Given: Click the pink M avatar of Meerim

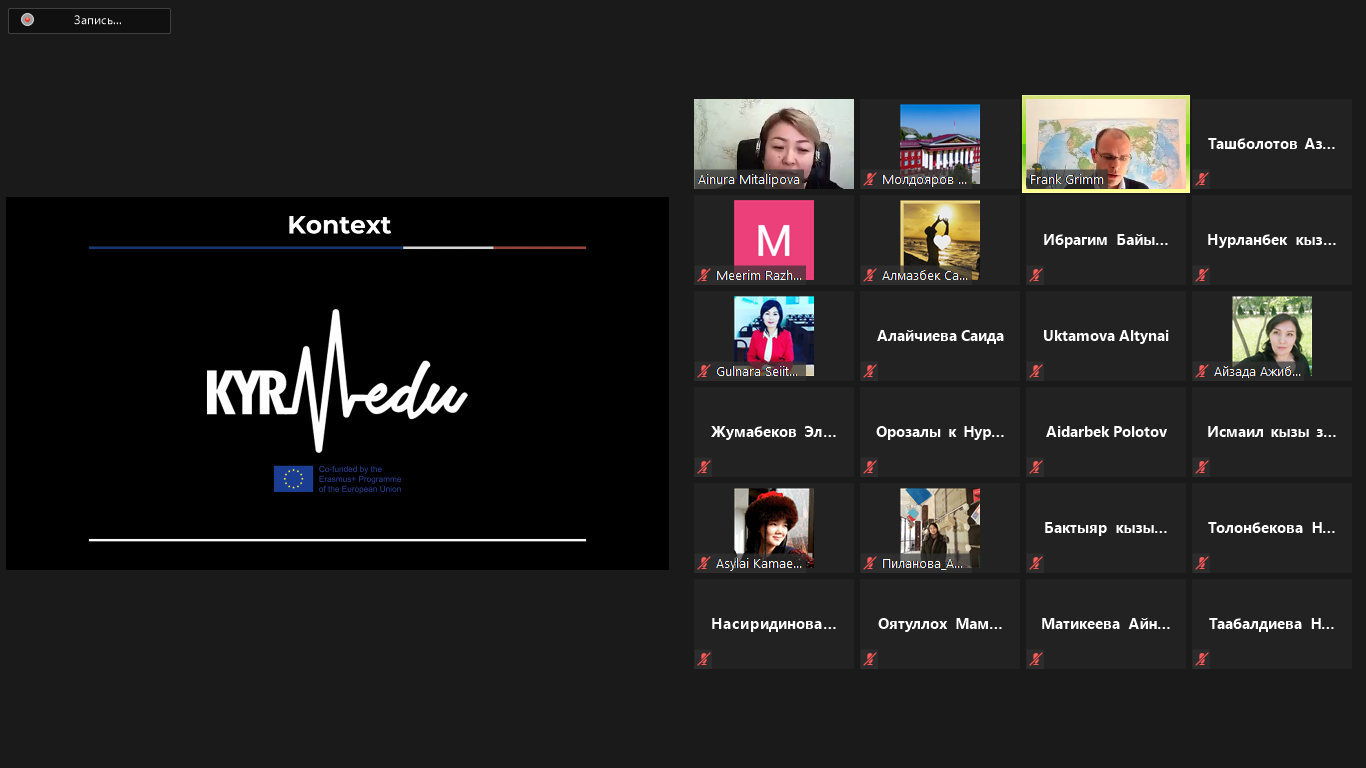Looking at the screenshot, I should pyautogui.click(x=774, y=240).
